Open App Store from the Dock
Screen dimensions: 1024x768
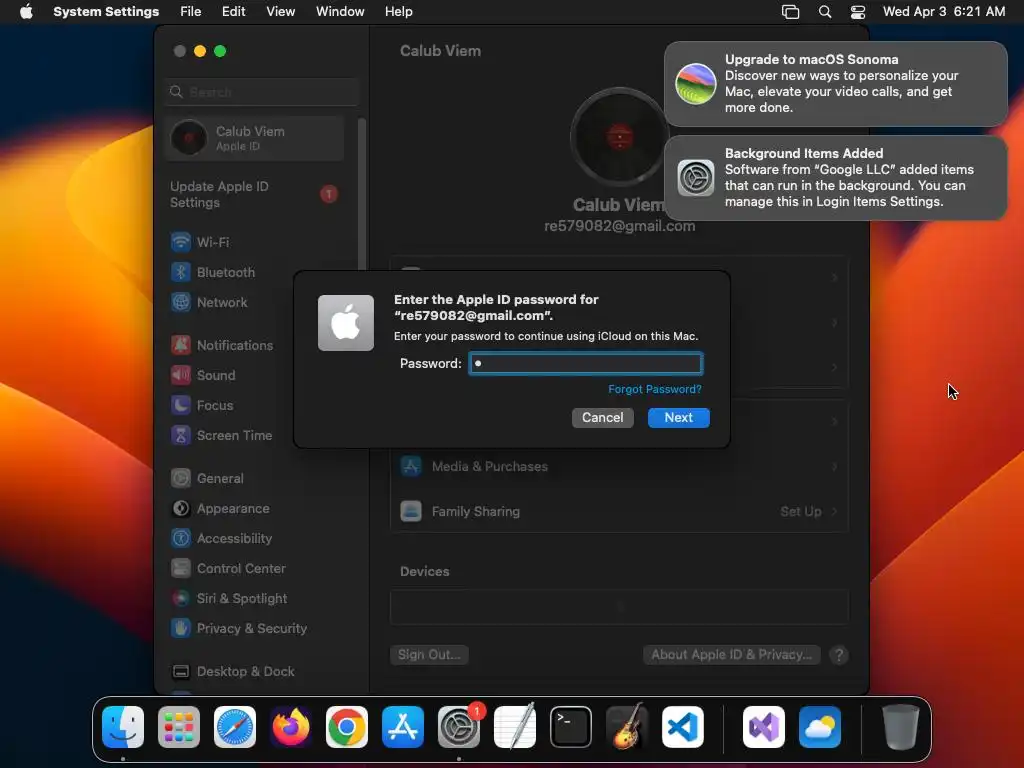pos(403,727)
